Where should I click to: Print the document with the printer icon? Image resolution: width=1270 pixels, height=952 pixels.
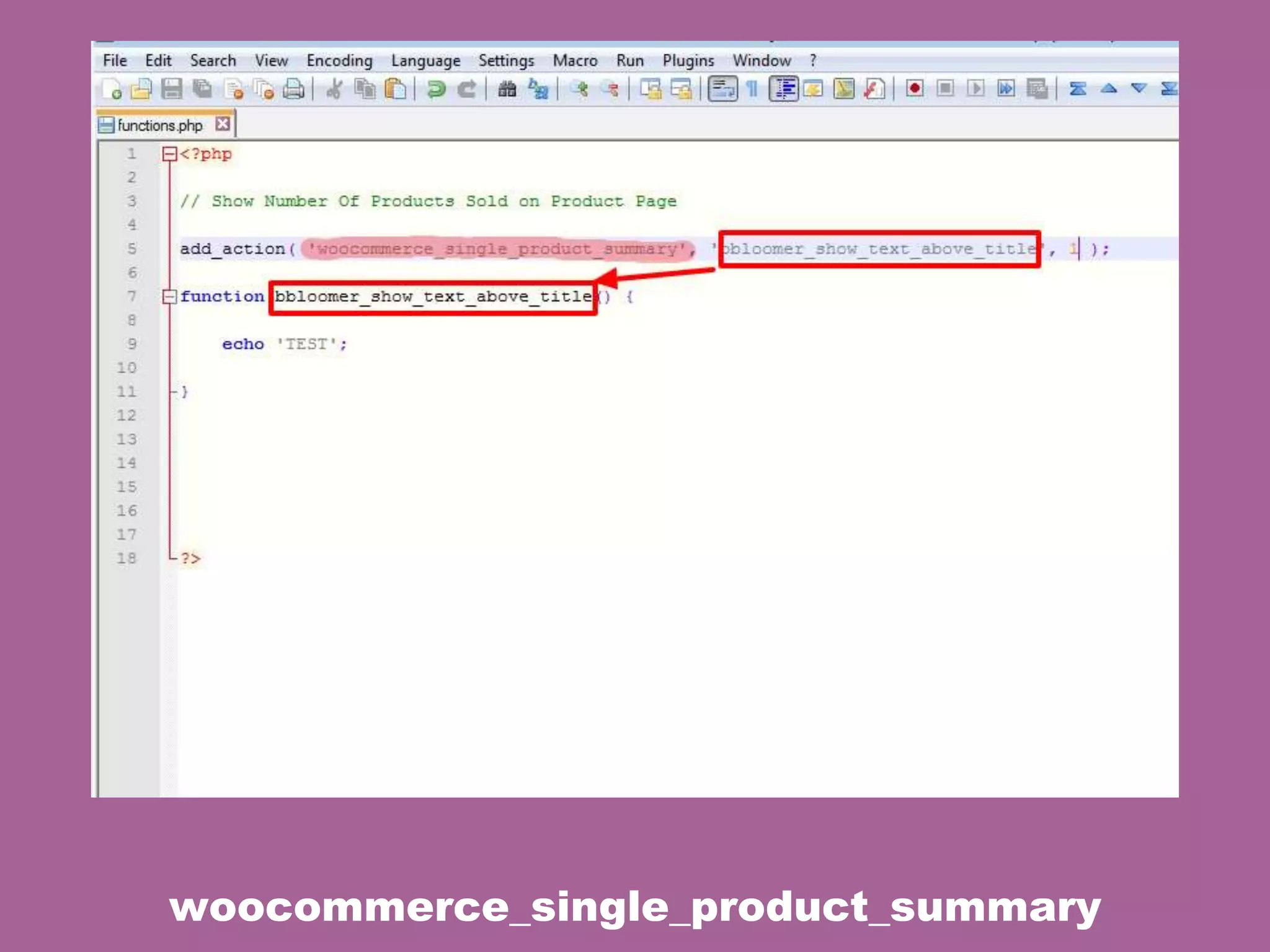294,89
